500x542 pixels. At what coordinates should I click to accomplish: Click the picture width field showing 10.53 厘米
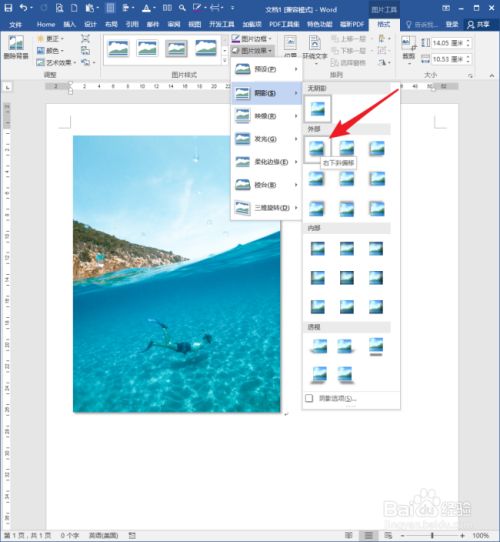[448, 59]
